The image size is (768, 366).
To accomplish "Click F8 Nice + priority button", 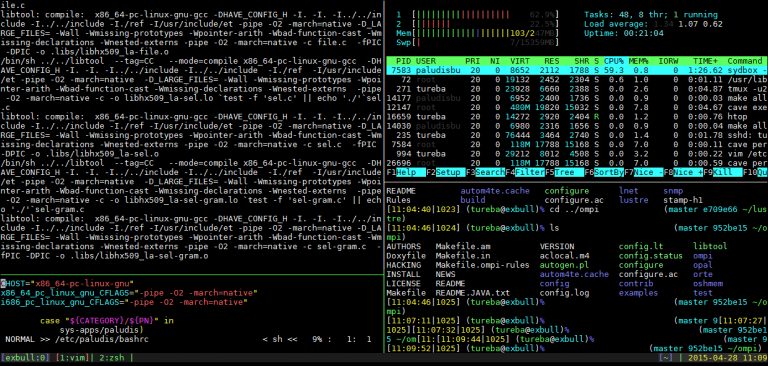I will click(x=684, y=172).
